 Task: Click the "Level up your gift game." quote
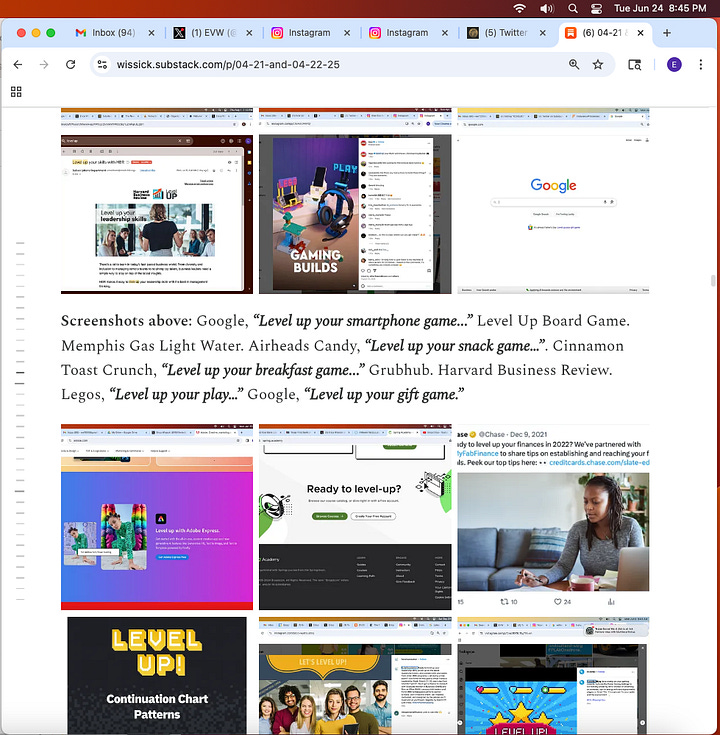(x=384, y=394)
